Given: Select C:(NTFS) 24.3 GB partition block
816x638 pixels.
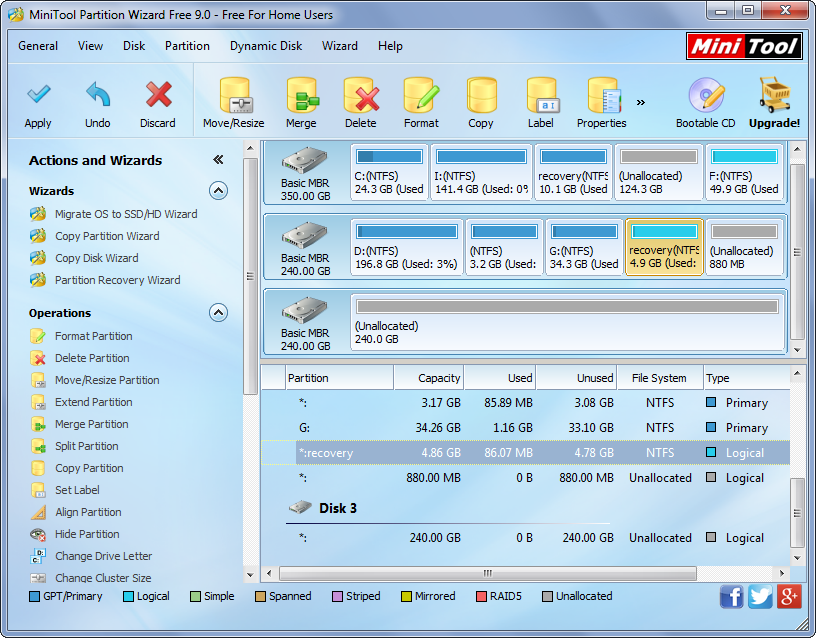Looking at the screenshot, I should 389,172.
